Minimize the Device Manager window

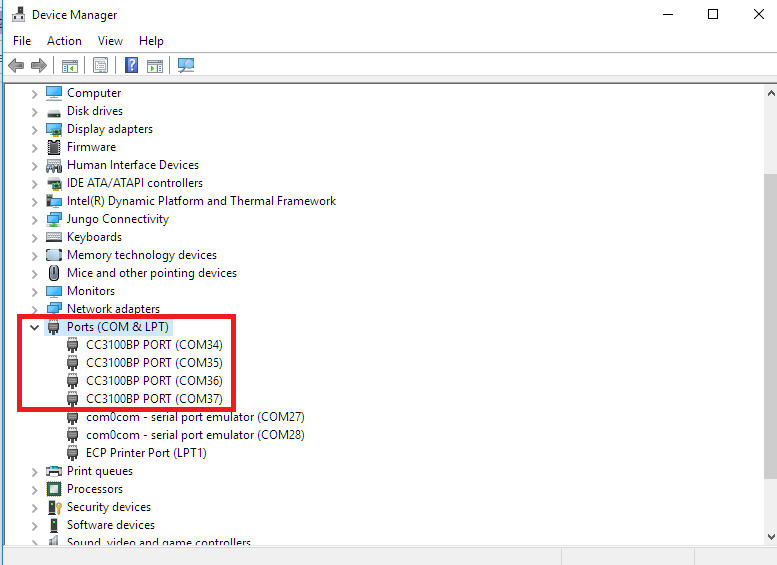pos(668,14)
